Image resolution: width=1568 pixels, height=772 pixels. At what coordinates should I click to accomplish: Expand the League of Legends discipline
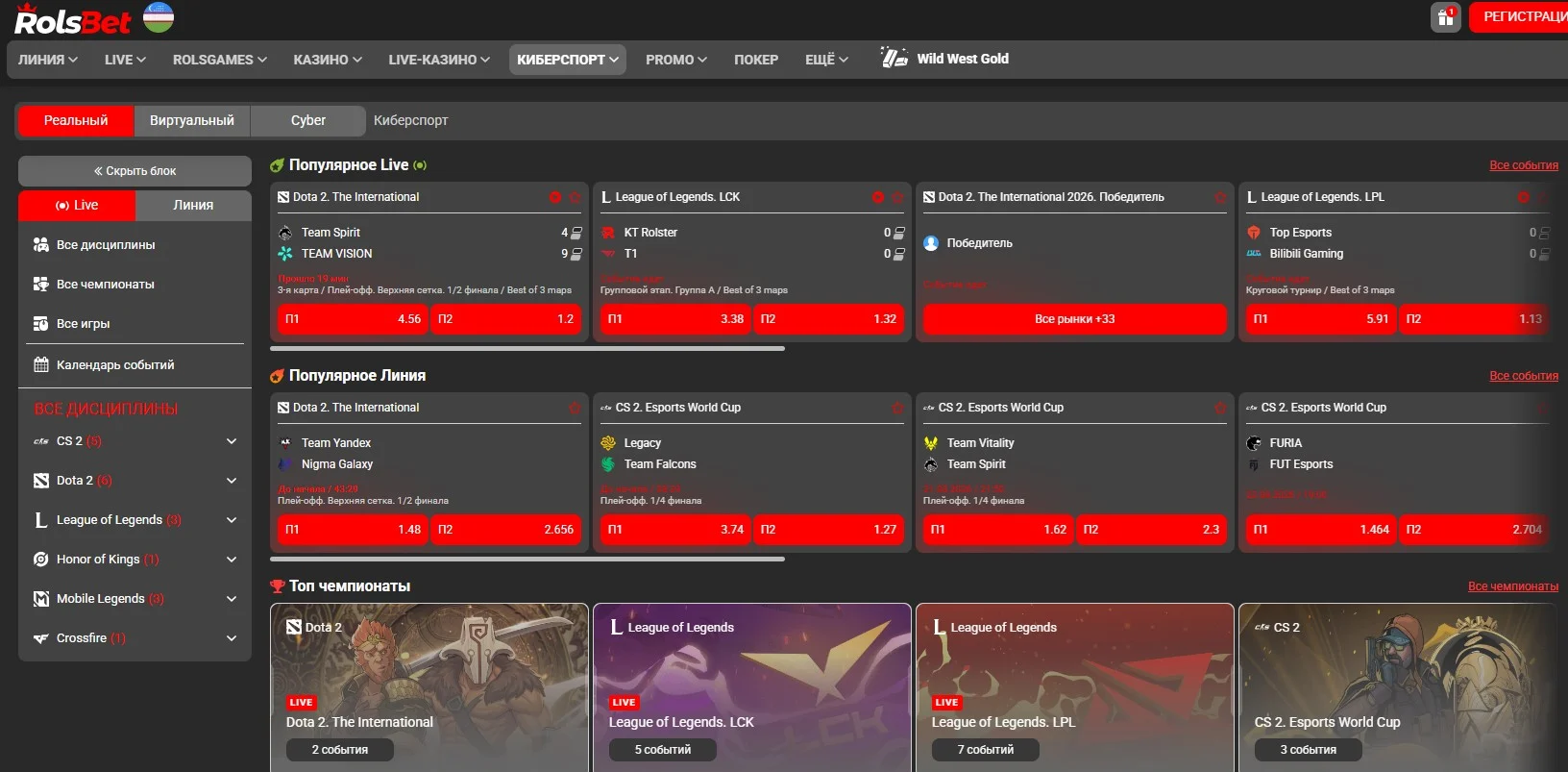click(232, 520)
